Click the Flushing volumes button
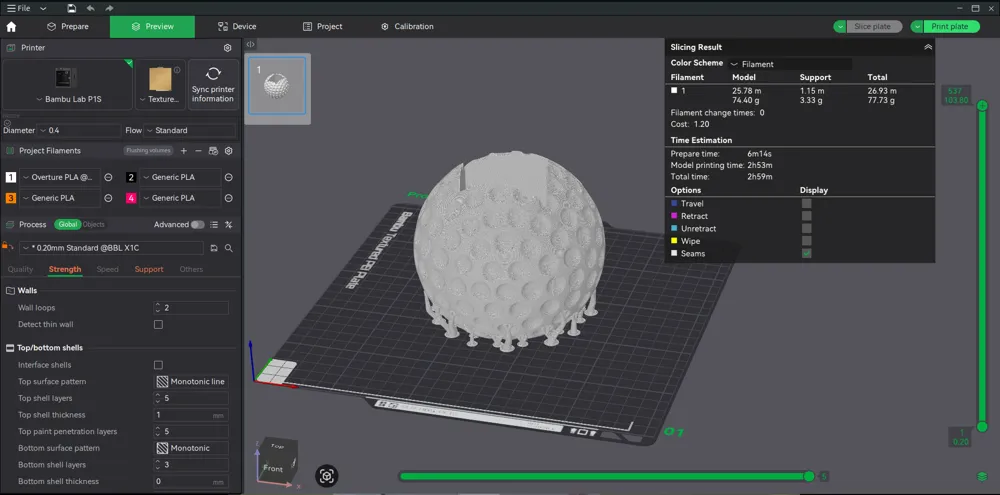This screenshot has height=495, width=1000. tap(148, 151)
